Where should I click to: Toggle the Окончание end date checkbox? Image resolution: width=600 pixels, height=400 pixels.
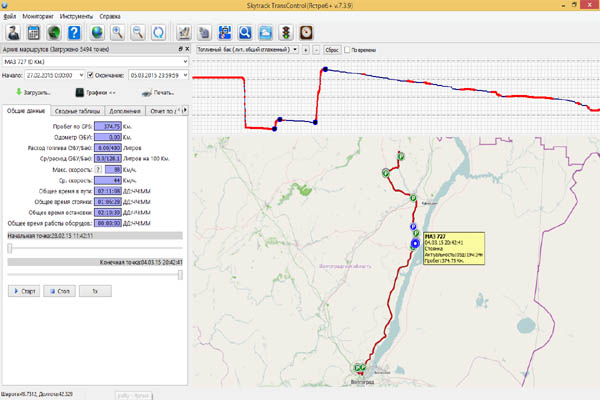91,74
